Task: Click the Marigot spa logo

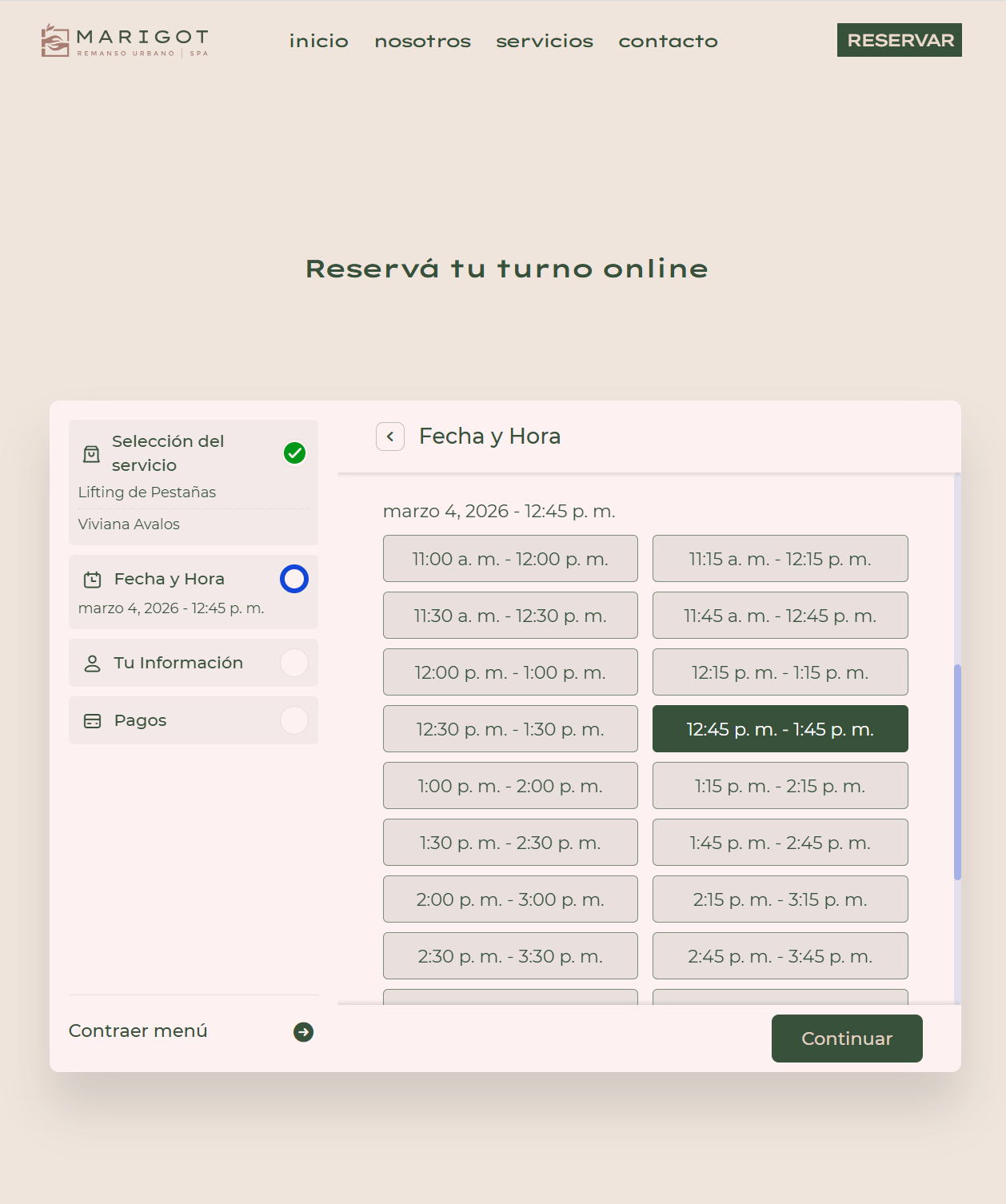Action: pyautogui.click(x=125, y=41)
